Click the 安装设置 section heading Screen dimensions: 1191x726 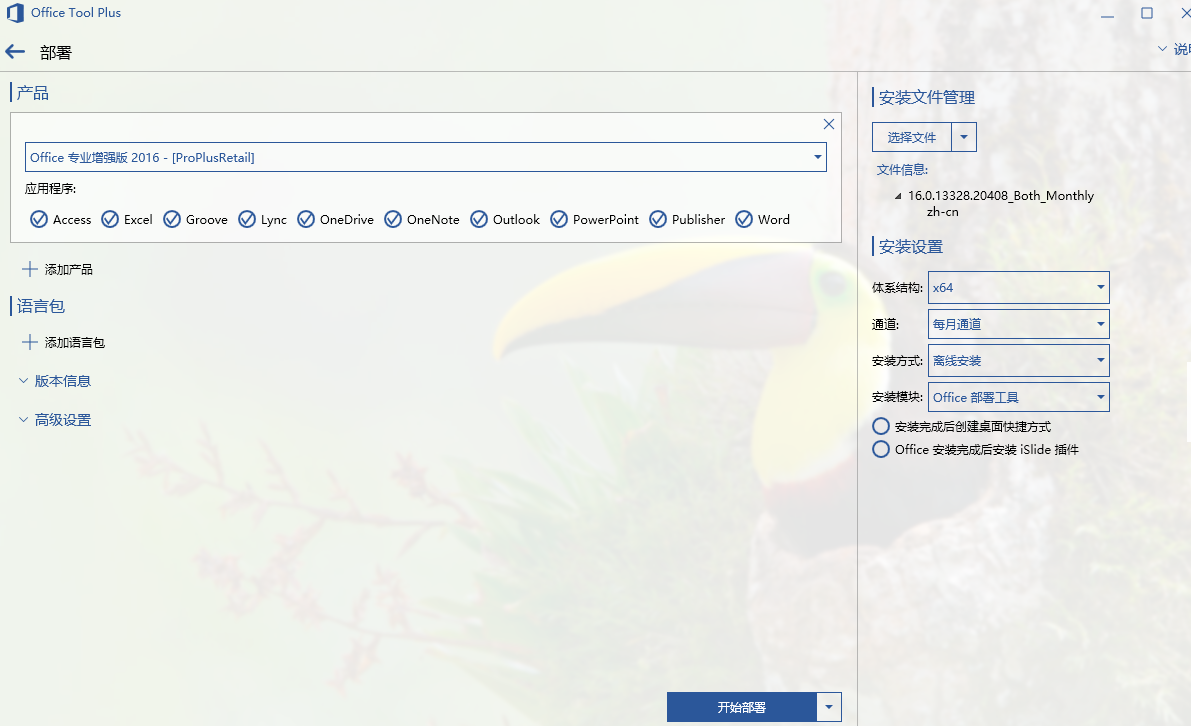coord(911,247)
